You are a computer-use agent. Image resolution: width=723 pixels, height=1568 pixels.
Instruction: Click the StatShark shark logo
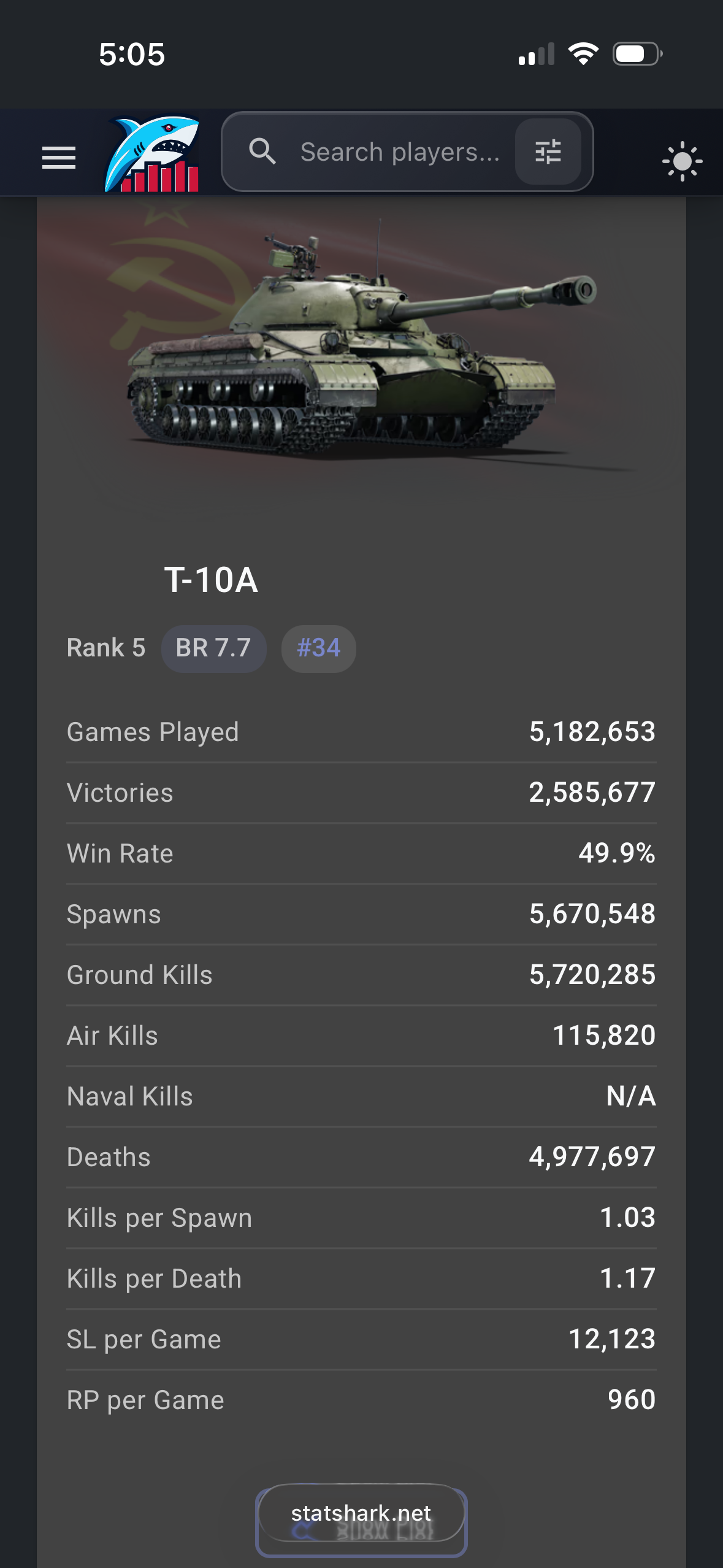click(153, 154)
